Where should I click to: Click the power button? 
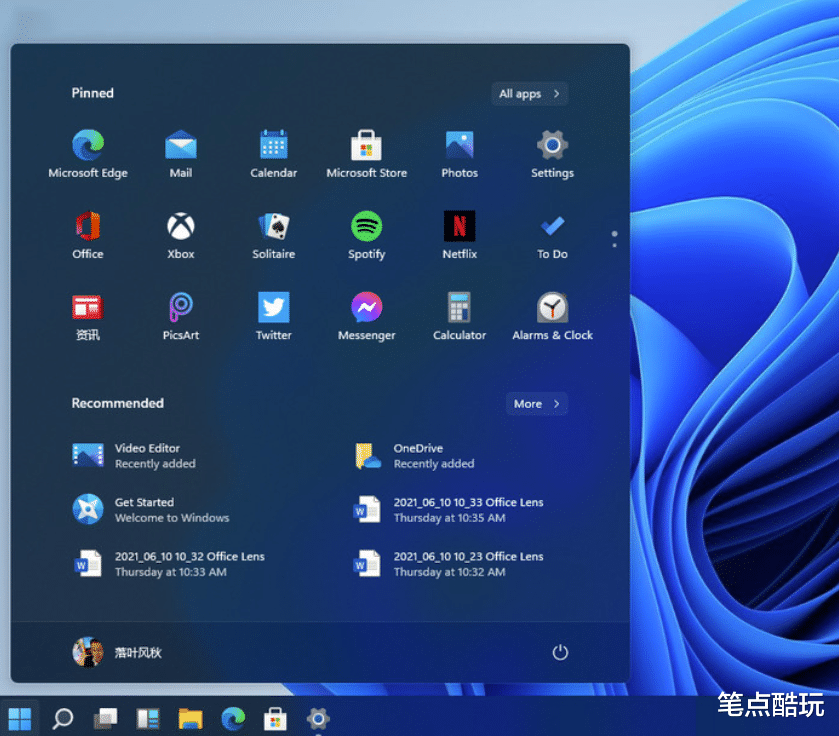tap(560, 651)
